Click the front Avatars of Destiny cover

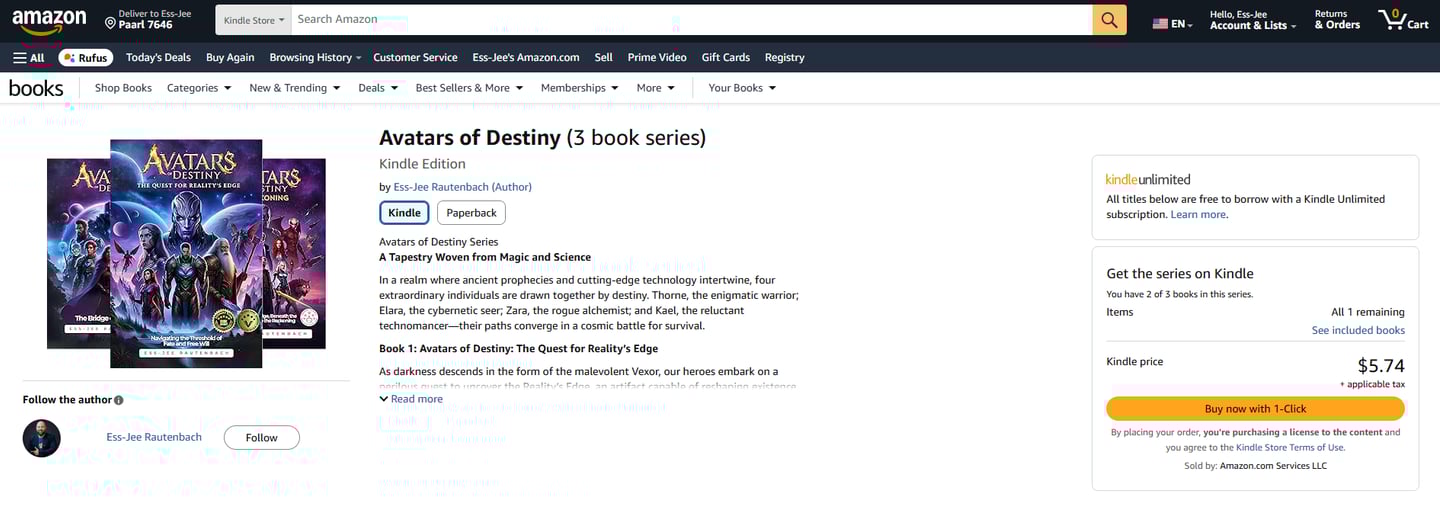point(186,254)
